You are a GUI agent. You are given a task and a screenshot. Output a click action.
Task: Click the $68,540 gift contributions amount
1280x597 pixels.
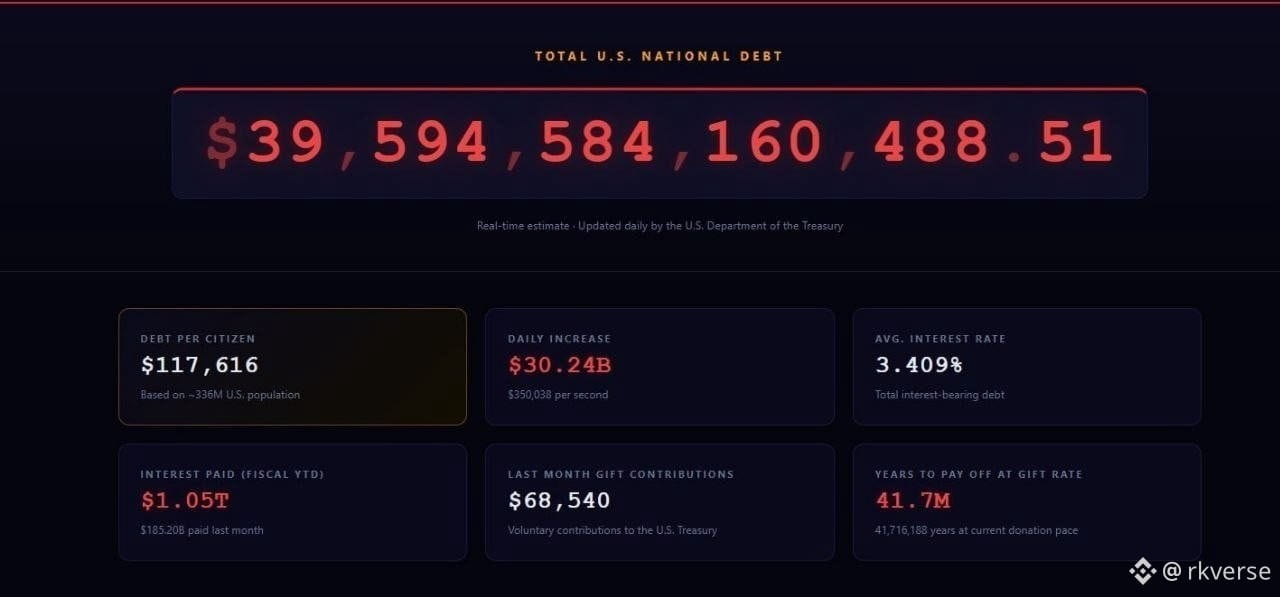[x=559, y=500]
